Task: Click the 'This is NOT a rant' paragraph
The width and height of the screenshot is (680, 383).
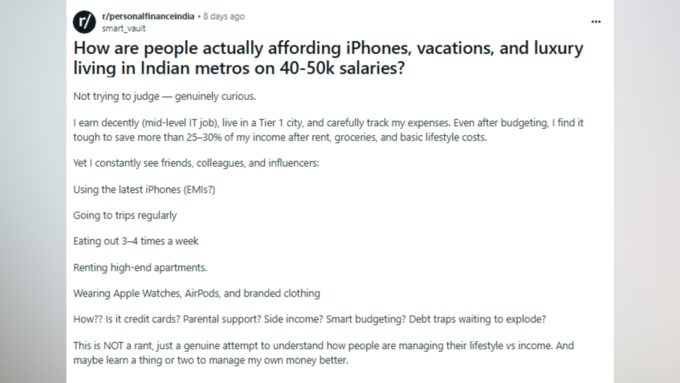Action: [x=324, y=353]
